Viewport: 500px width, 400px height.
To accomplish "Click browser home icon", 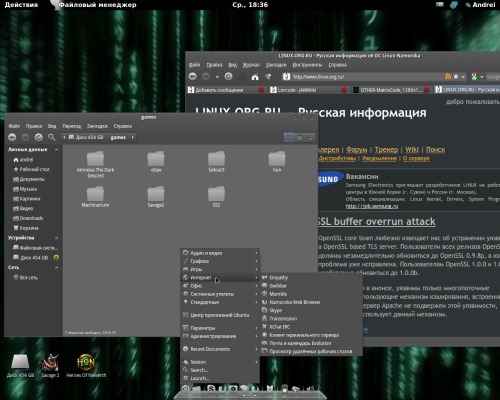I will tap(255, 77).
